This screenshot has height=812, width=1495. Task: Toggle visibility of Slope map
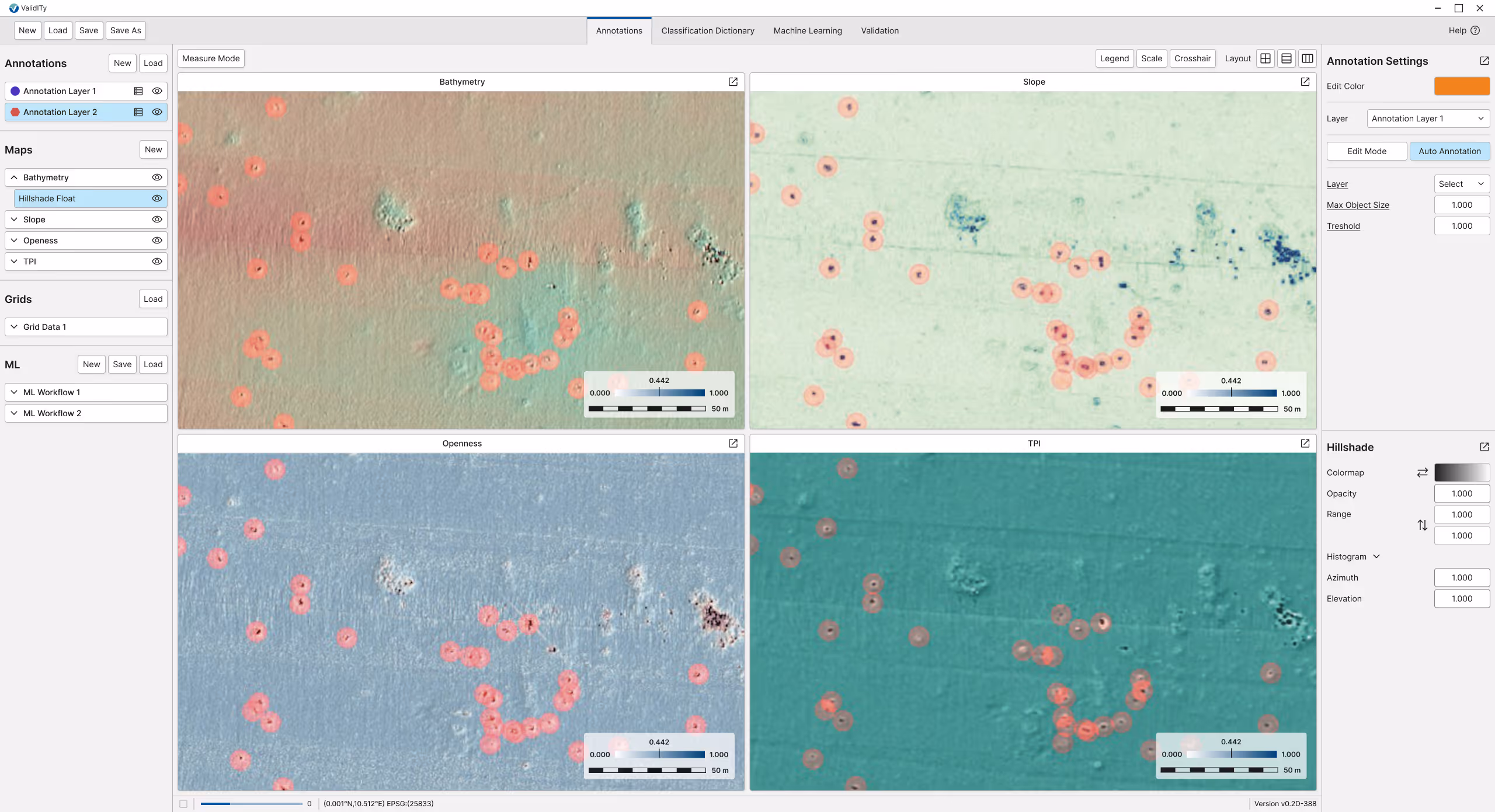(x=157, y=219)
